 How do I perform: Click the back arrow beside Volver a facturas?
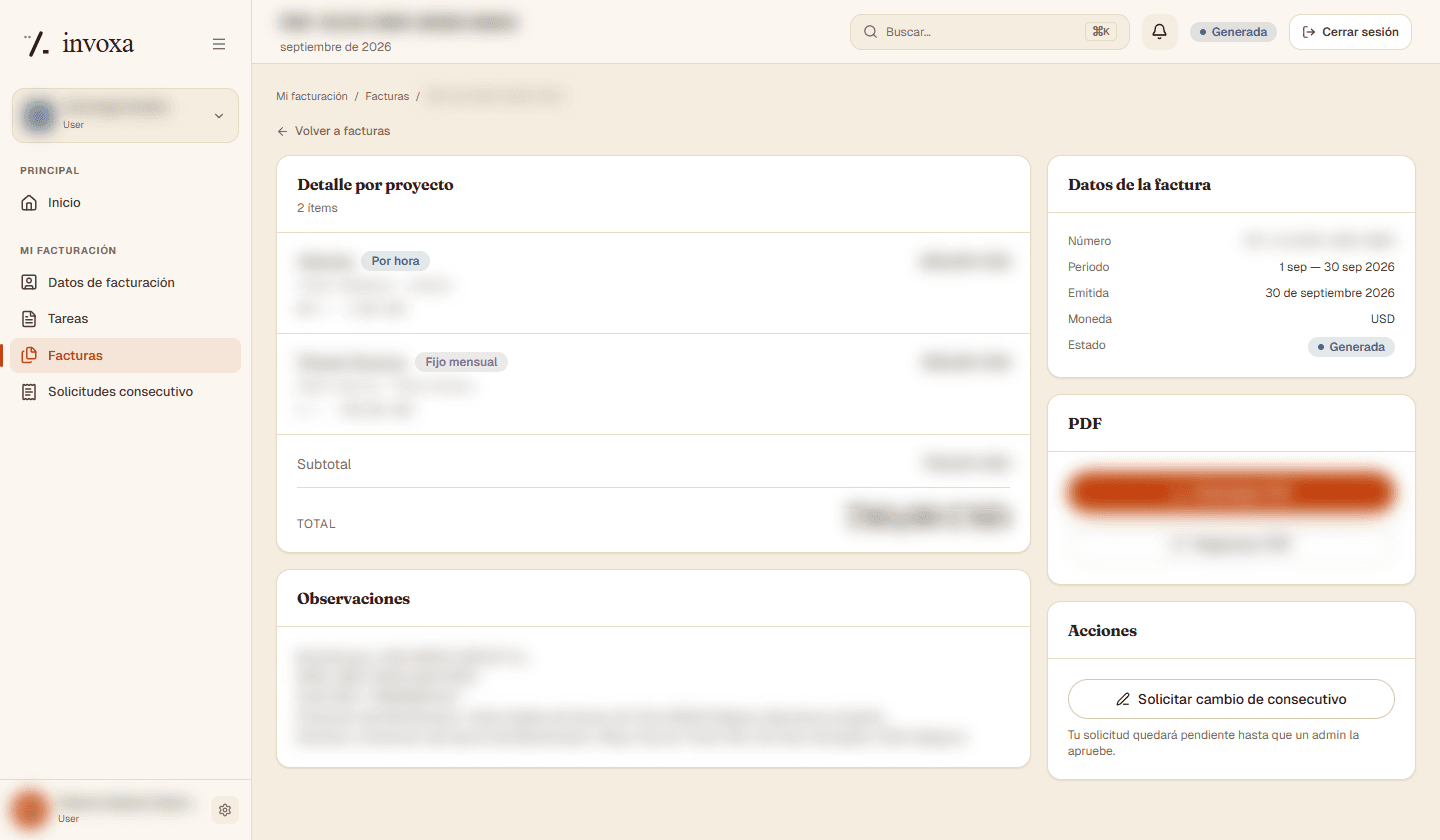[283, 131]
